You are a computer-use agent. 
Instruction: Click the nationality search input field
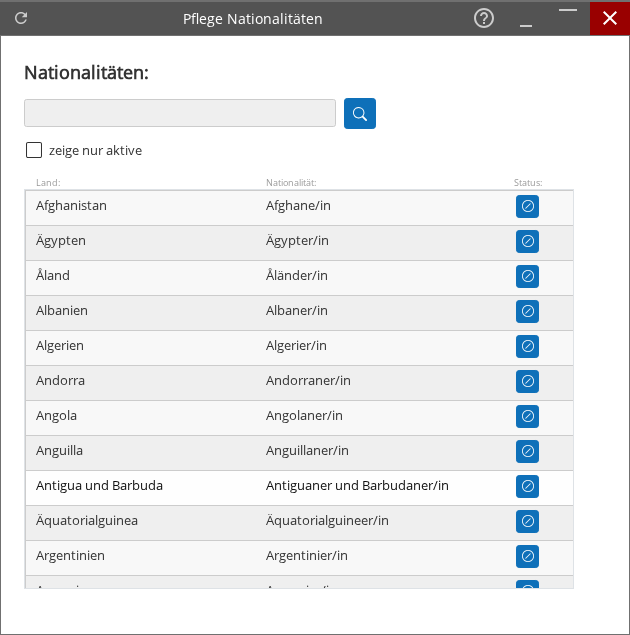tap(180, 113)
